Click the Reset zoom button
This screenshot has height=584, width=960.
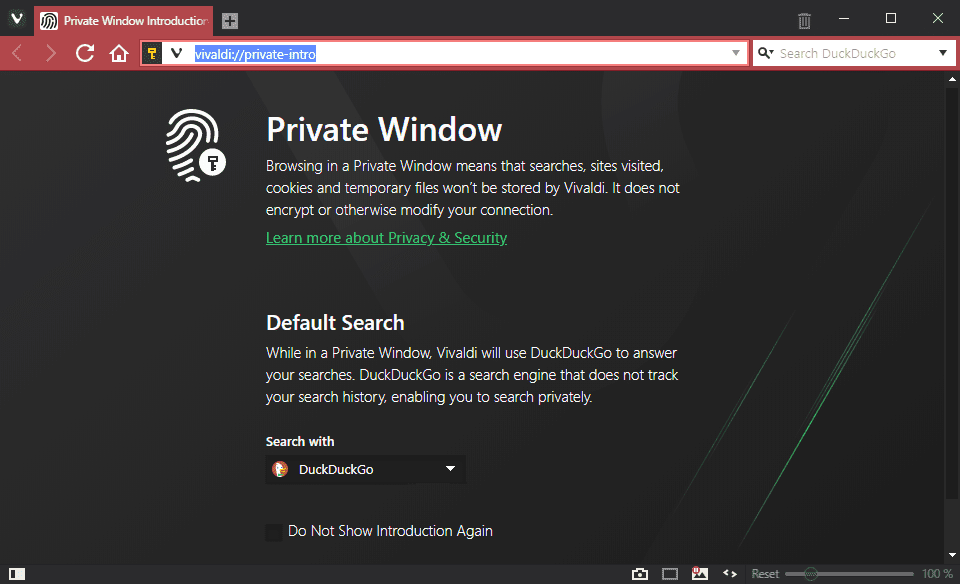pyautogui.click(x=765, y=574)
